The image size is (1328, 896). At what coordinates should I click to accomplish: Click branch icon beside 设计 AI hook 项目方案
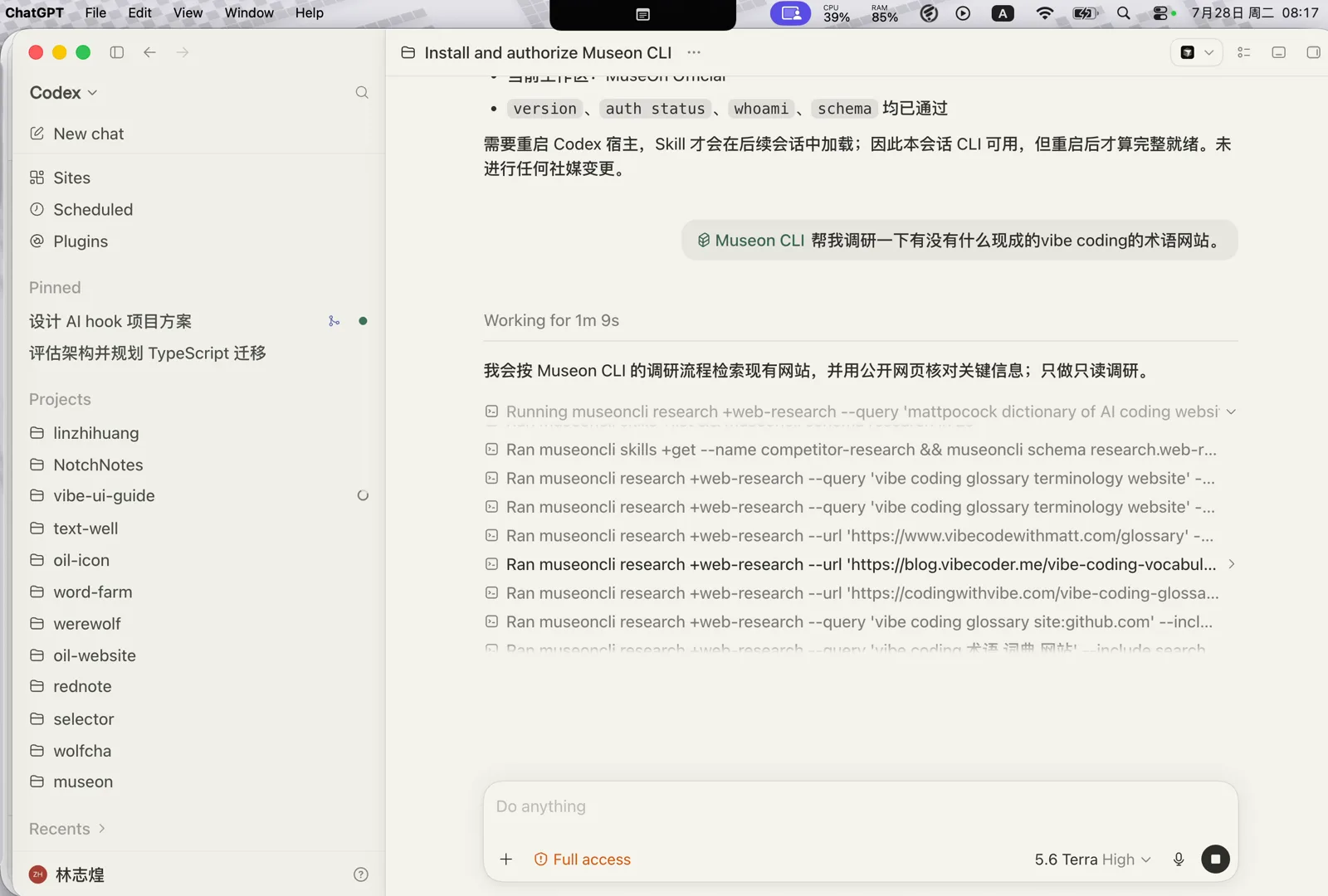(x=334, y=321)
